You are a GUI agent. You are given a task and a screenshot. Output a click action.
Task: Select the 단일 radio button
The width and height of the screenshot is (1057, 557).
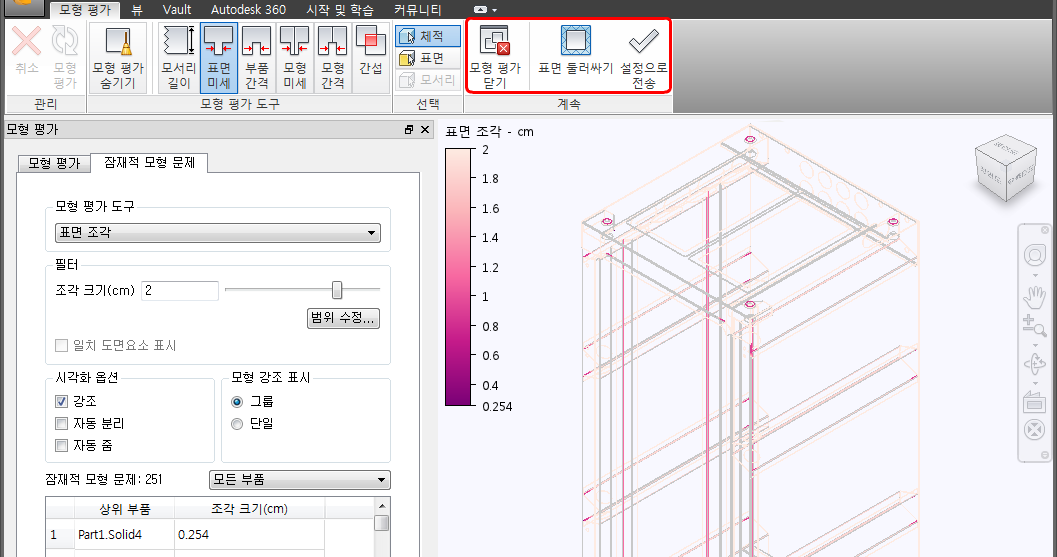pos(237,423)
